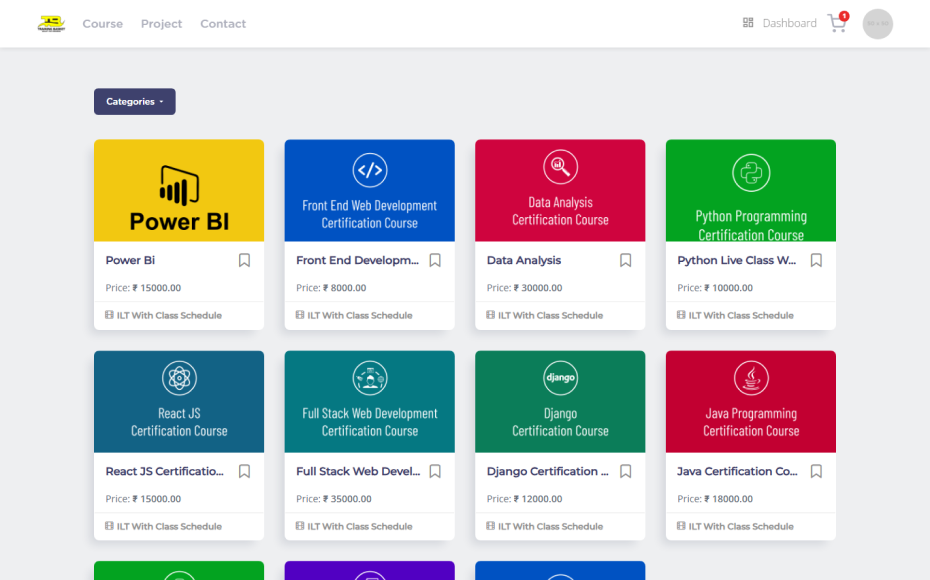Image resolution: width=930 pixels, height=580 pixels.
Task: Open the Django Certification Course thumbnail
Action: tap(560, 401)
